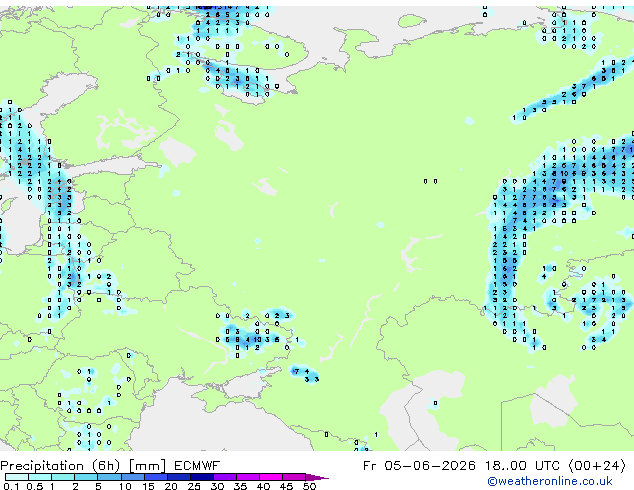634x490 pixels.
Task: Select the 2–5 mm legend color box
Action: [x=86, y=477]
